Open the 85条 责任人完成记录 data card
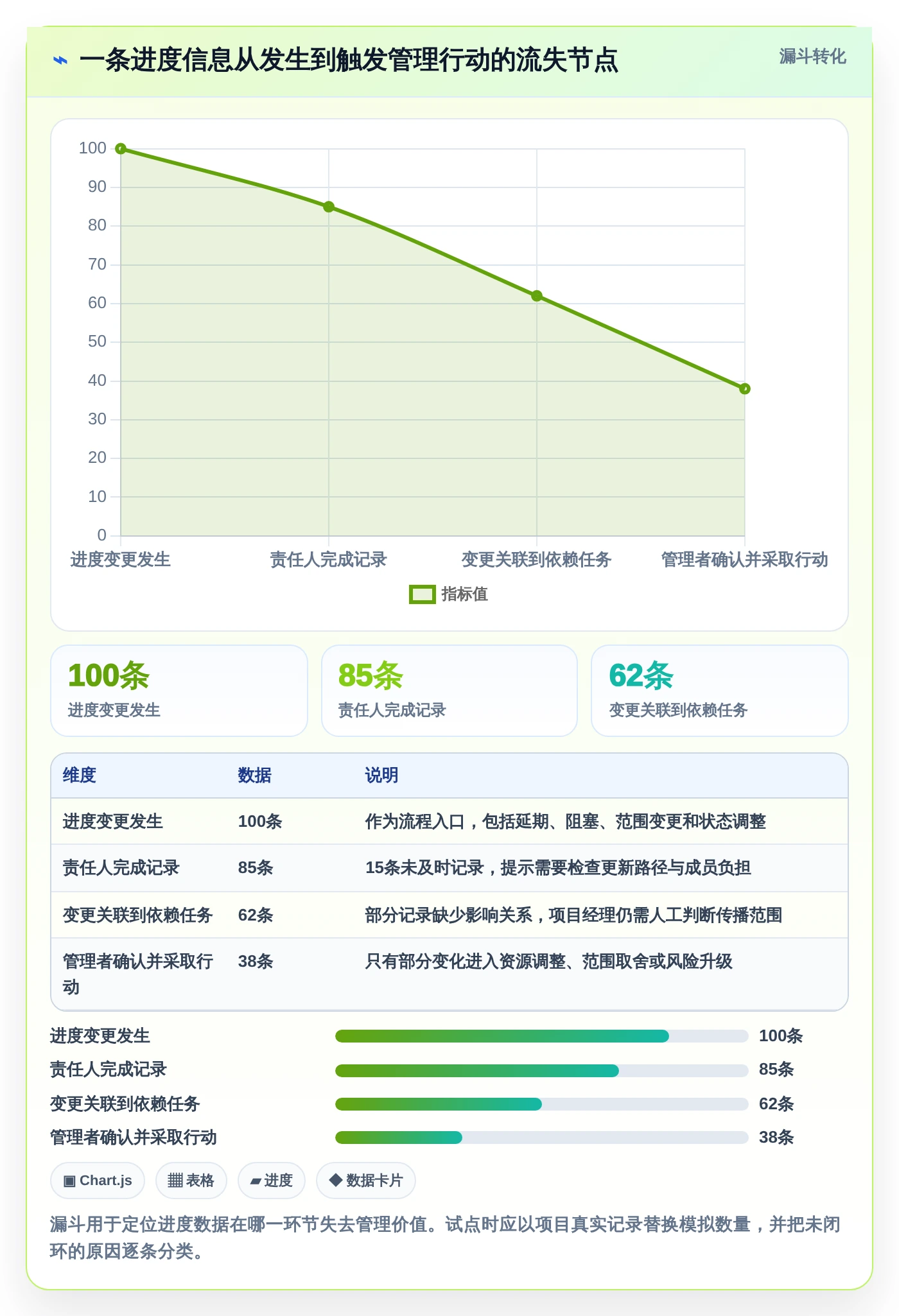 pyautogui.click(x=449, y=691)
